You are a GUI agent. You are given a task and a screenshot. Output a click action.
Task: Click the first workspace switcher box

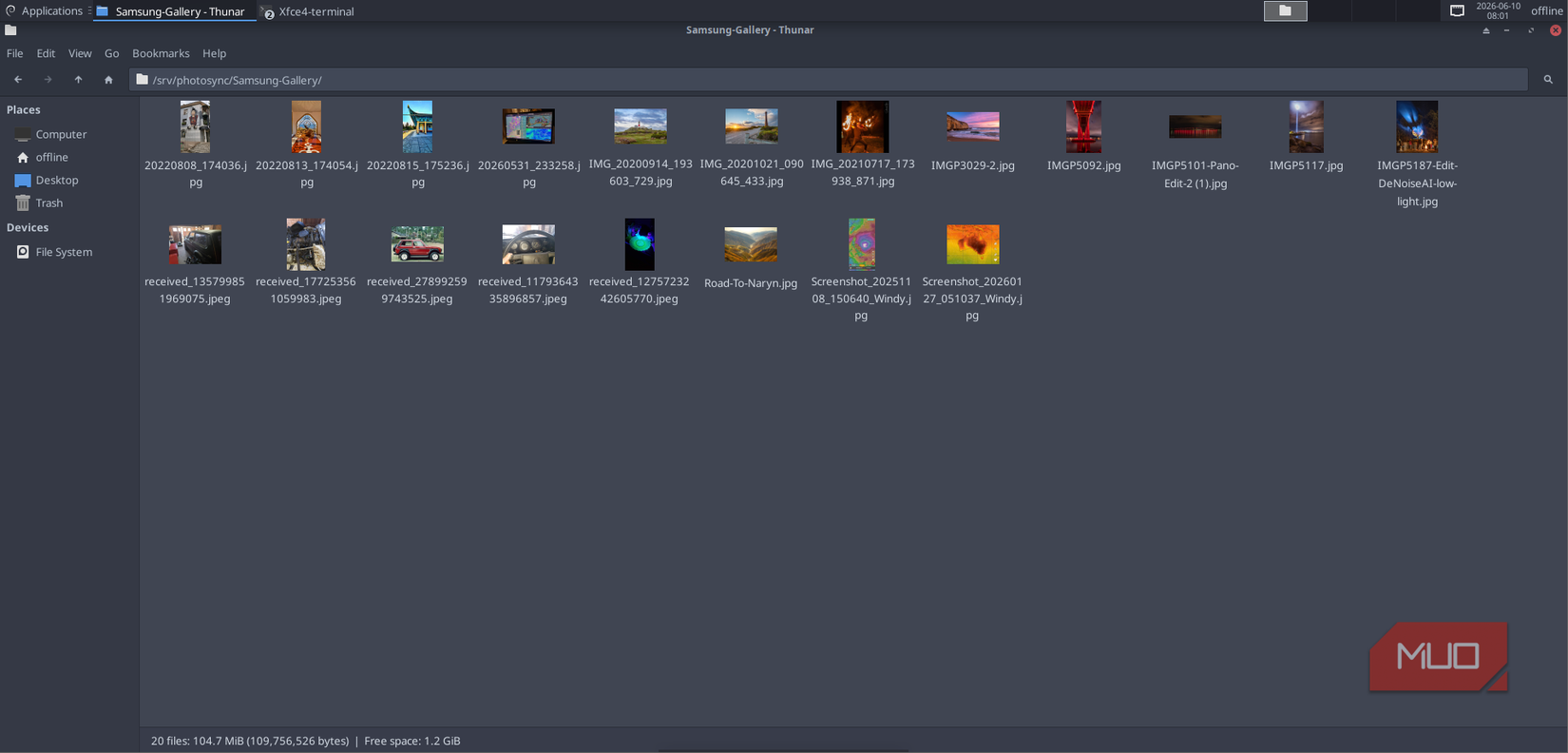[1285, 10]
